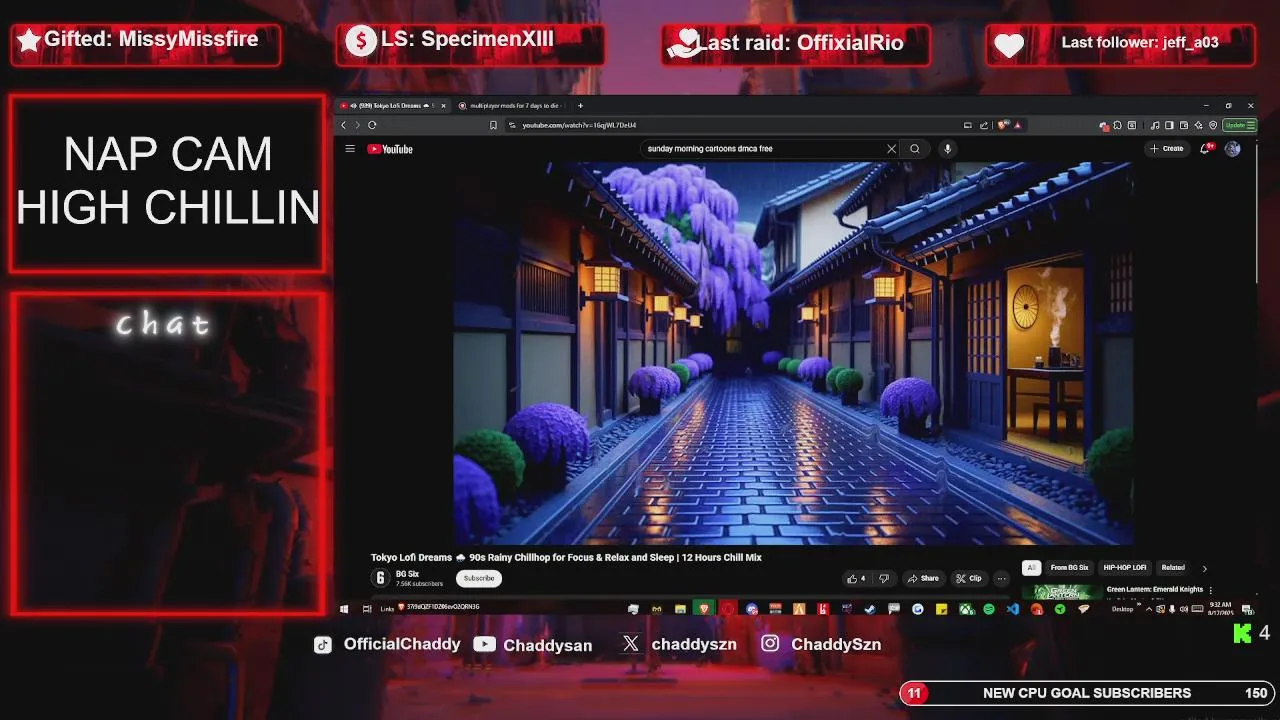Screen dimensions: 1280x720
Task: Go to the YouTube home logo
Action: coord(390,149)
